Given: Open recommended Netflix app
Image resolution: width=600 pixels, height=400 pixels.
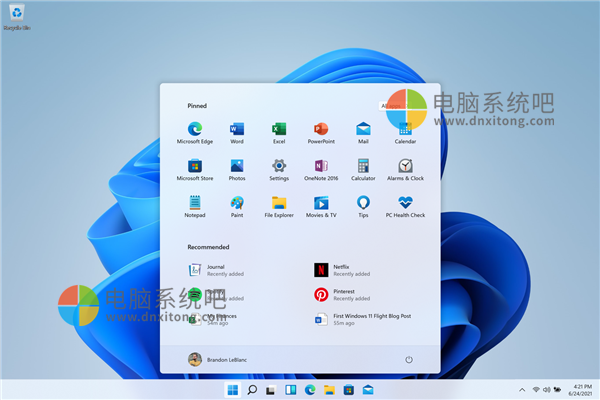Looking at the screenshot, I should pos(342,270).
